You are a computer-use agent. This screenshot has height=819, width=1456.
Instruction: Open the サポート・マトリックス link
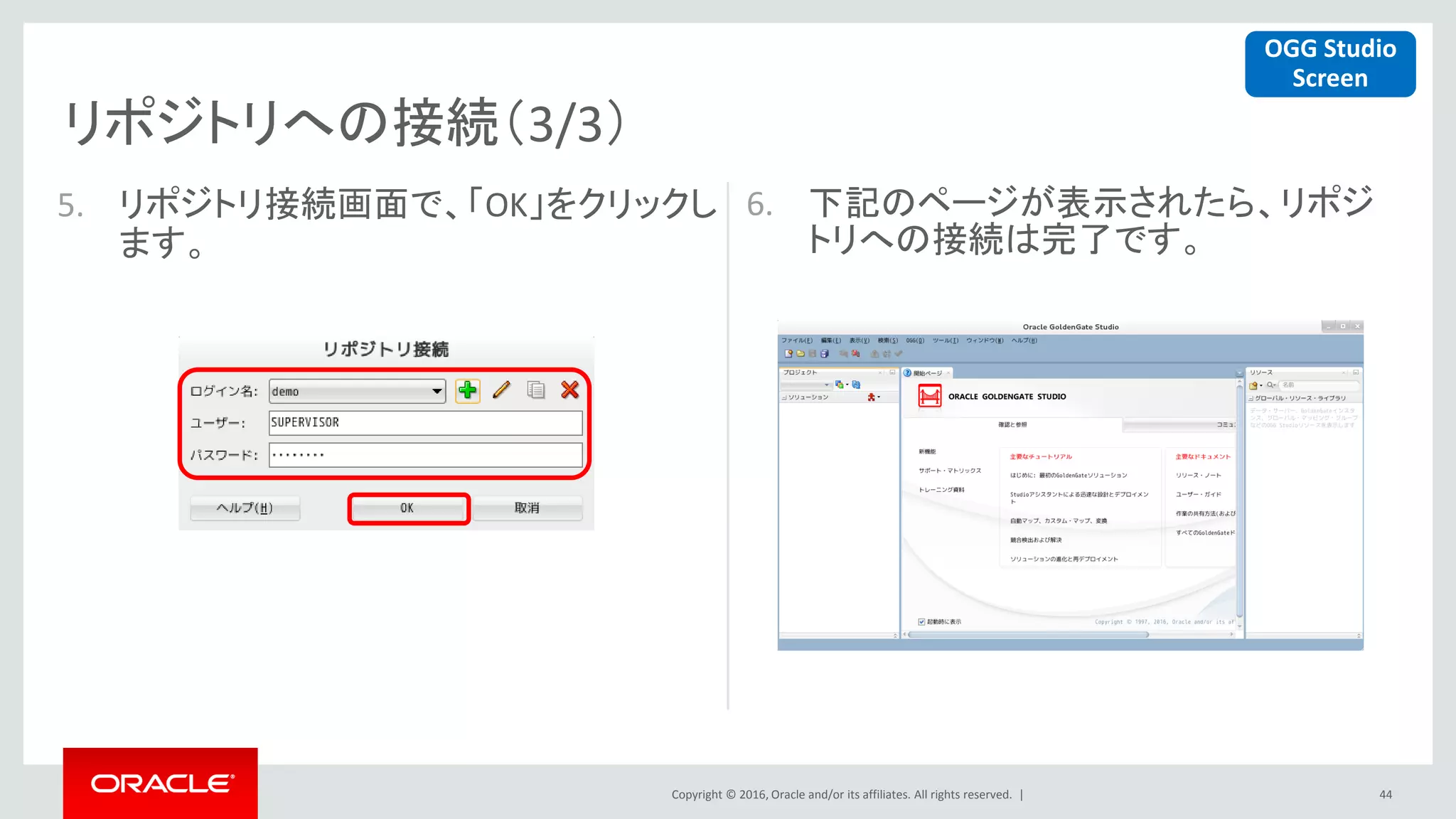(x=950, y=471)
